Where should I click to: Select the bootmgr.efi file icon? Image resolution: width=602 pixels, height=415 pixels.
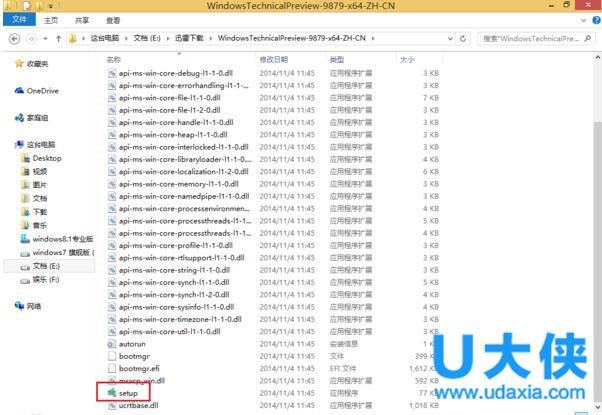112,368
